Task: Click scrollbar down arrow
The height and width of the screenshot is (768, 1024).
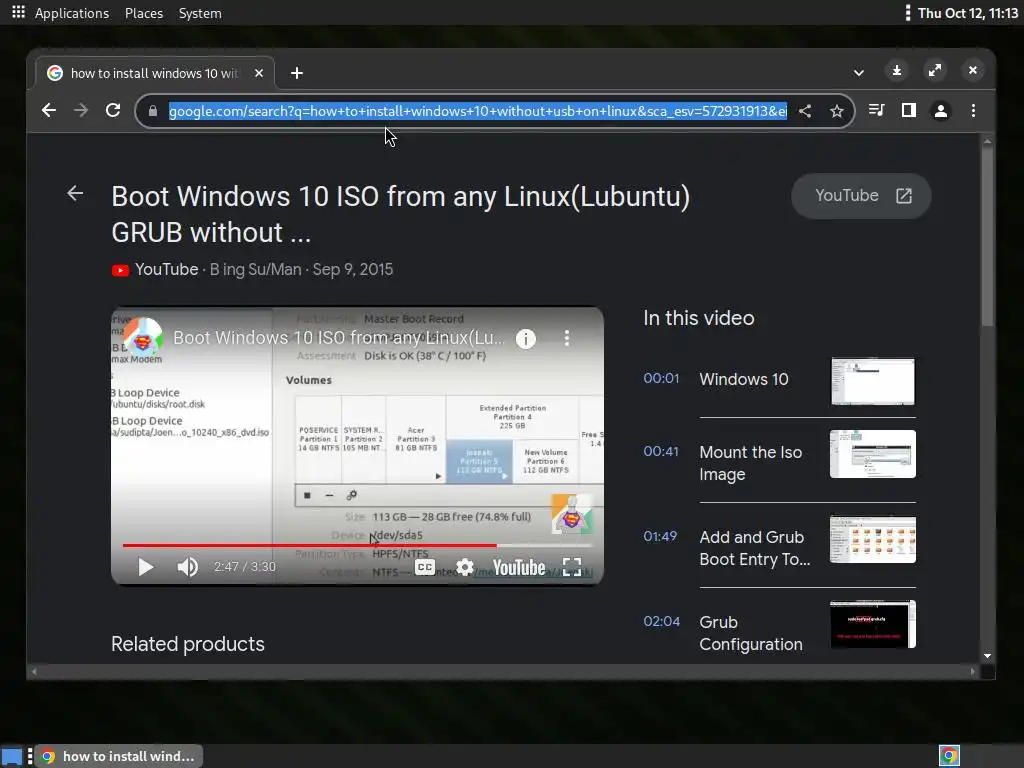Action: [987, 656]
